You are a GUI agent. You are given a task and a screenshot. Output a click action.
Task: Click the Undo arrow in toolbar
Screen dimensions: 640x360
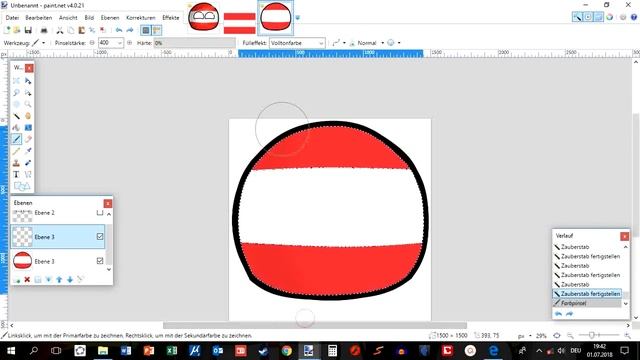point(119,30)
